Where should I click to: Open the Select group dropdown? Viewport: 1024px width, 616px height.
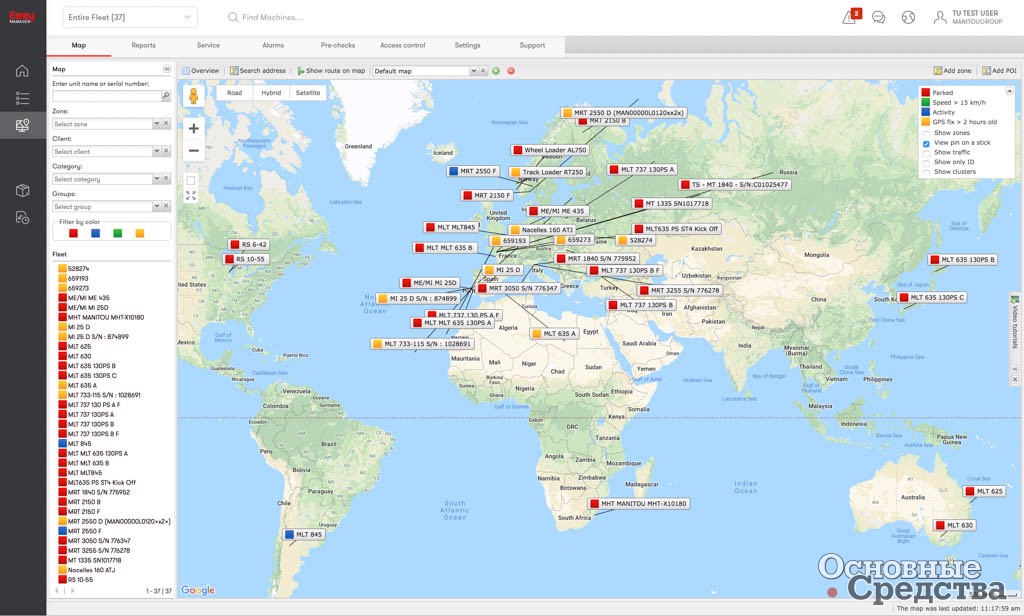click(x=156, y=206)
